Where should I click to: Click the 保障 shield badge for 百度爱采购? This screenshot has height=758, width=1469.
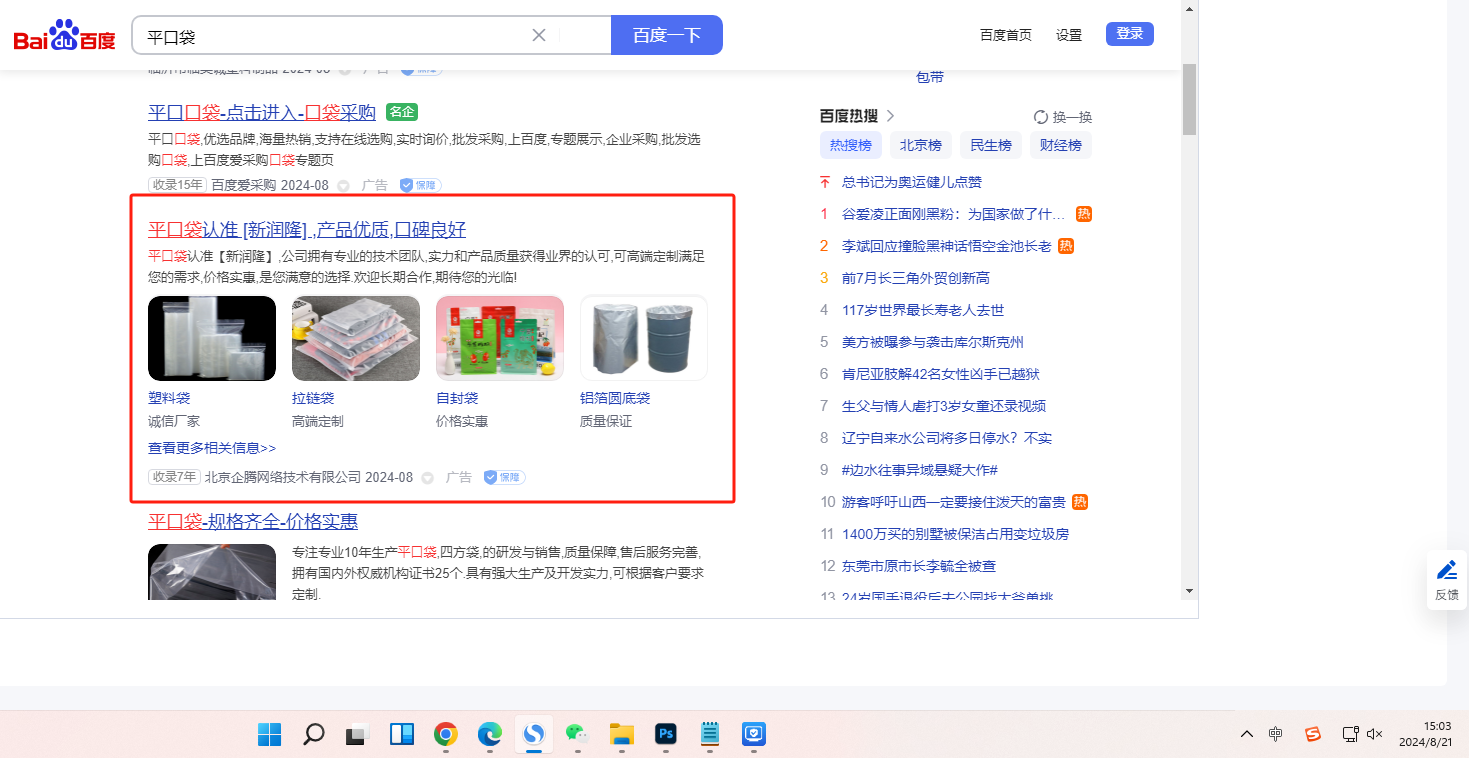click(420, 185)
